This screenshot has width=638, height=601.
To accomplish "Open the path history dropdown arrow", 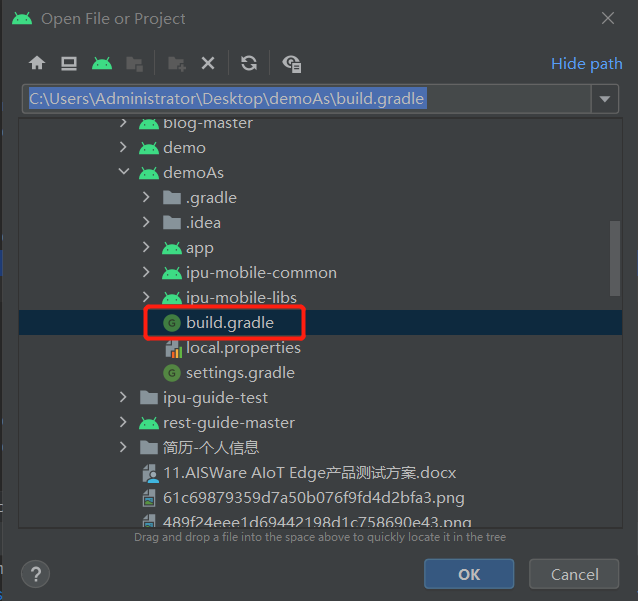I will 604,99.
